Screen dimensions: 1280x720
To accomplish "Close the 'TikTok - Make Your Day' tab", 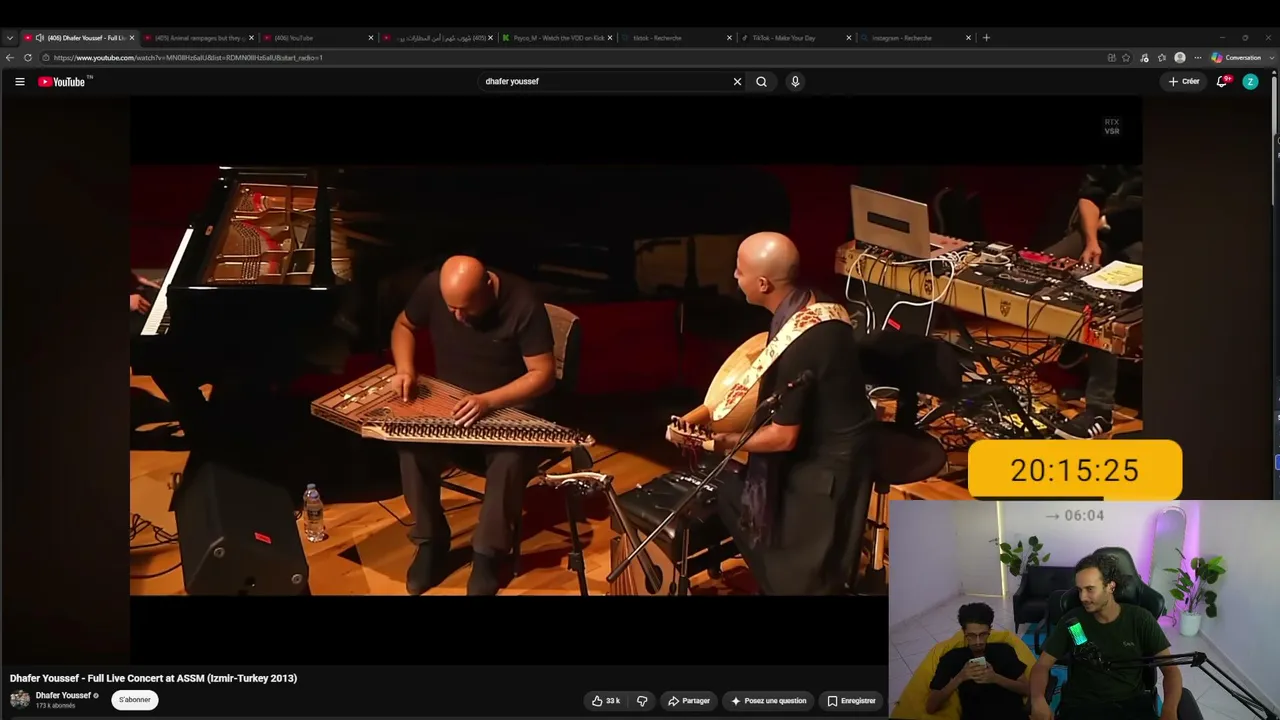I will pos(849,38).
